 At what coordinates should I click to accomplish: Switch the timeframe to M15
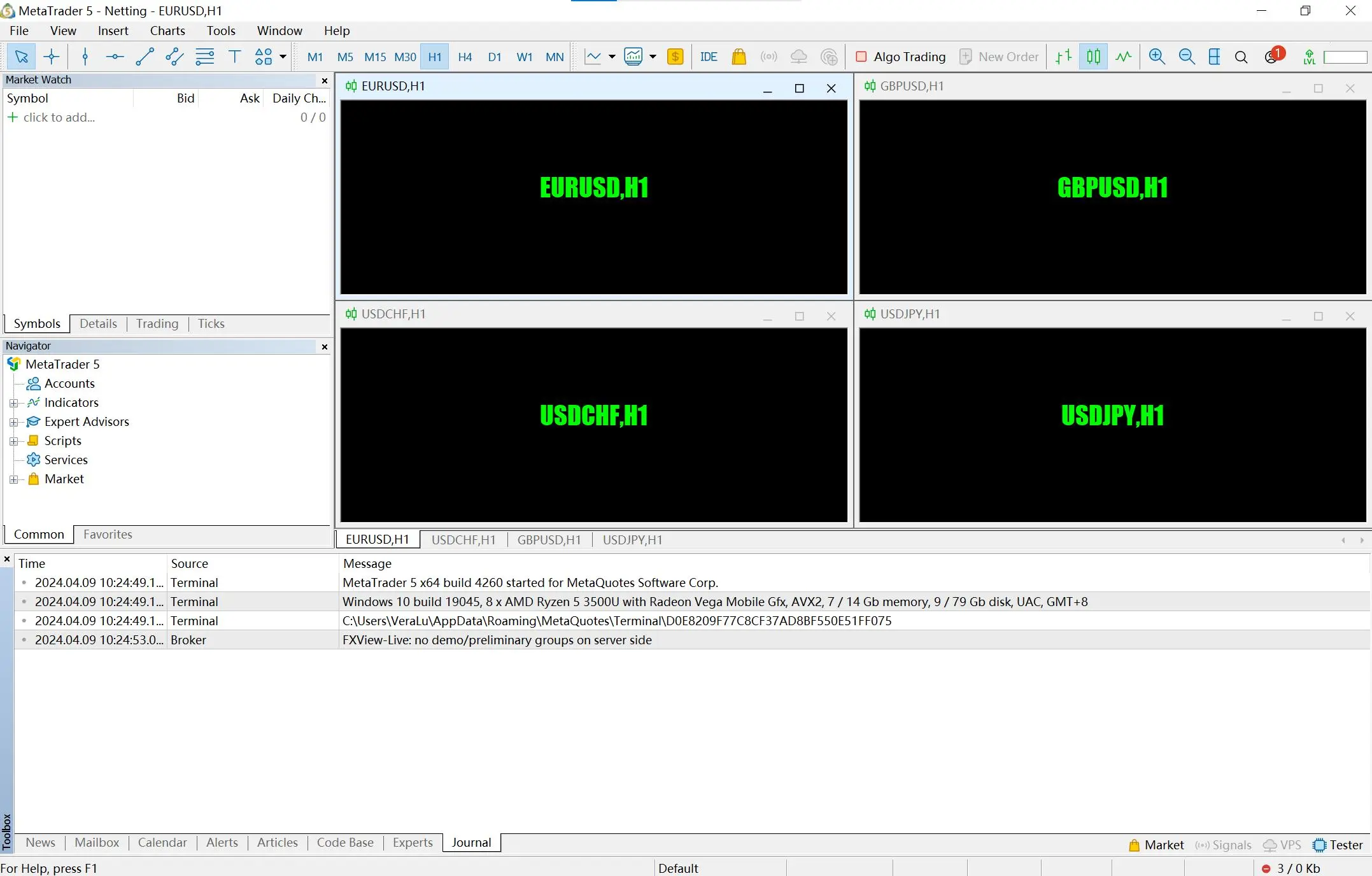[375, 57]
